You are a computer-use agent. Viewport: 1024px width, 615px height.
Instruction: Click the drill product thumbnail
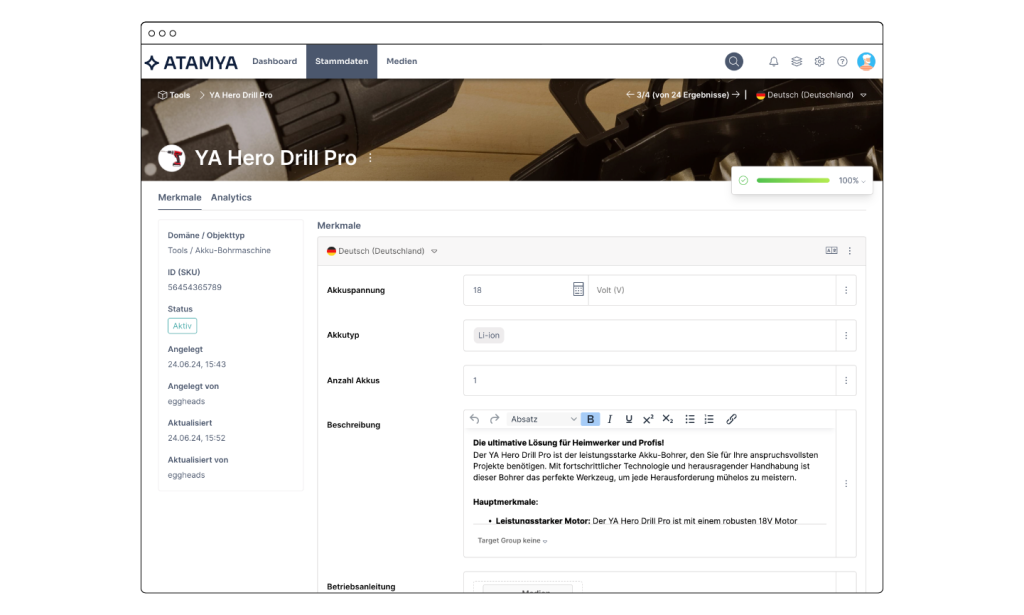(x=172, y=158)
